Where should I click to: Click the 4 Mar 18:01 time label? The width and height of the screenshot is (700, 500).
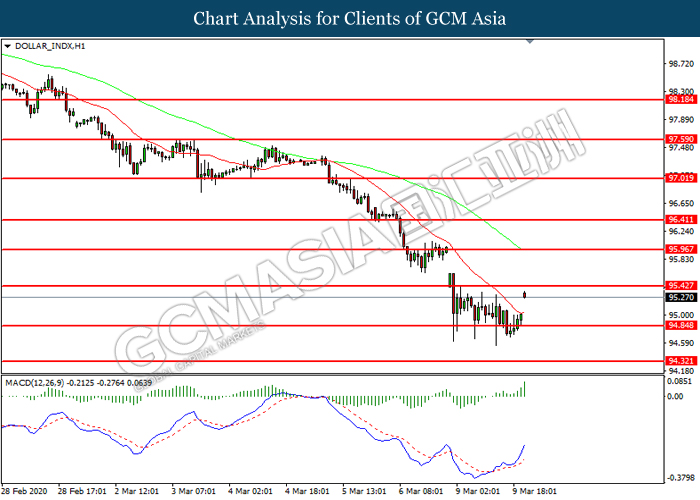click(x=307, y=491)
